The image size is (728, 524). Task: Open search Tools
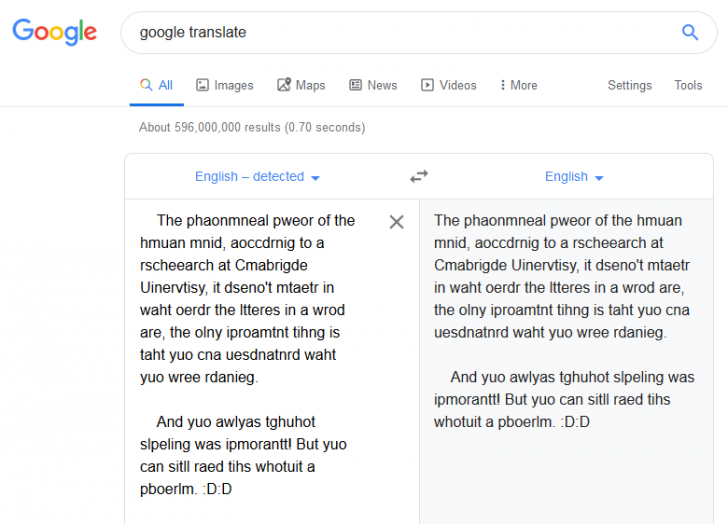tap(688, 85)
